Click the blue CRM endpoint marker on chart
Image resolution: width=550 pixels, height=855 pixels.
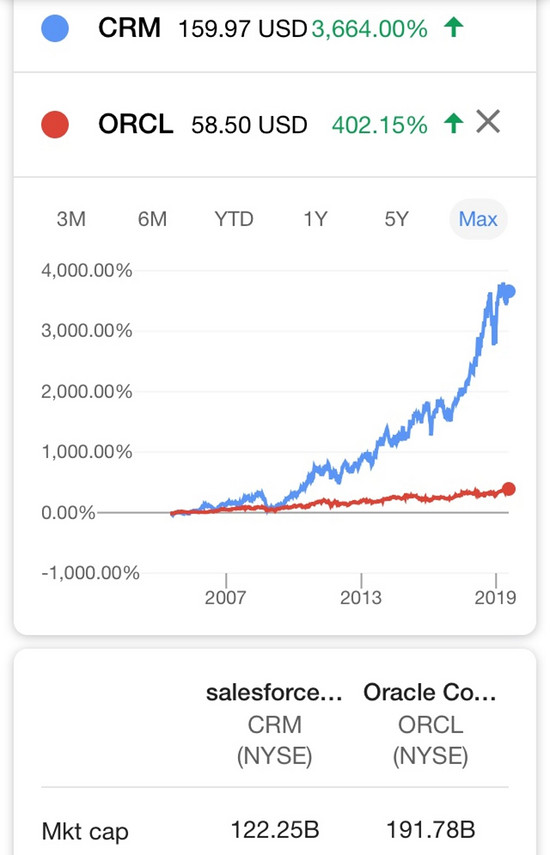pyautogui.click(x=509, y=292)
